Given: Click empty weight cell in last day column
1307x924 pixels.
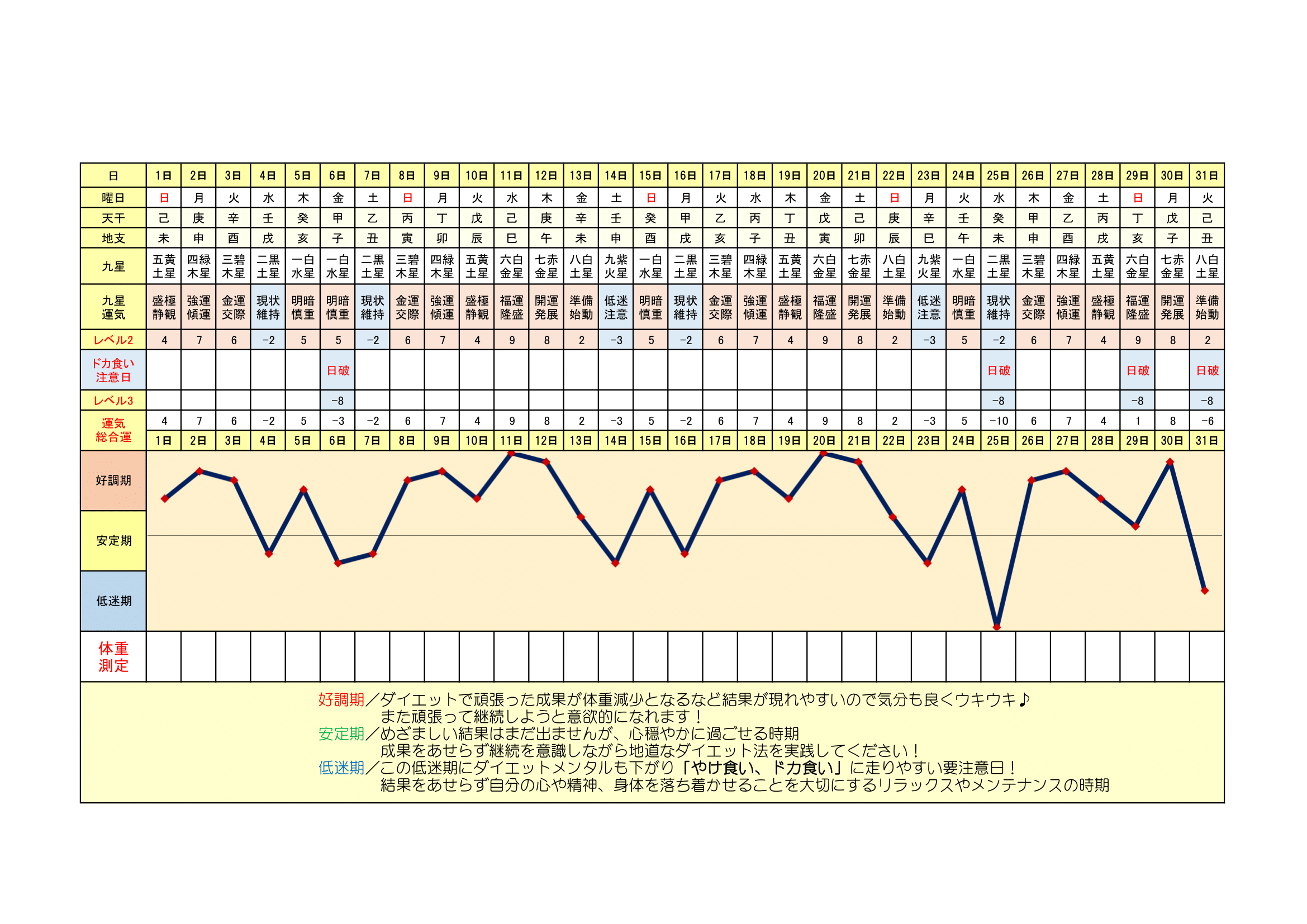Looking at the screenshot, I should (x=1206, y=656).
